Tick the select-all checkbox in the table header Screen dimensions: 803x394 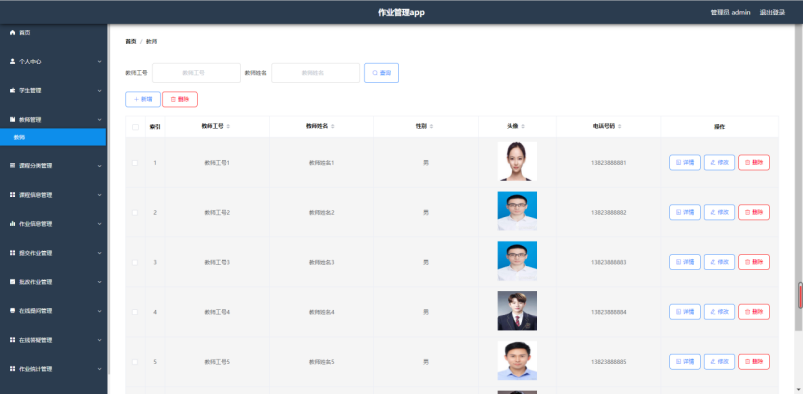[x=135, y=127]
